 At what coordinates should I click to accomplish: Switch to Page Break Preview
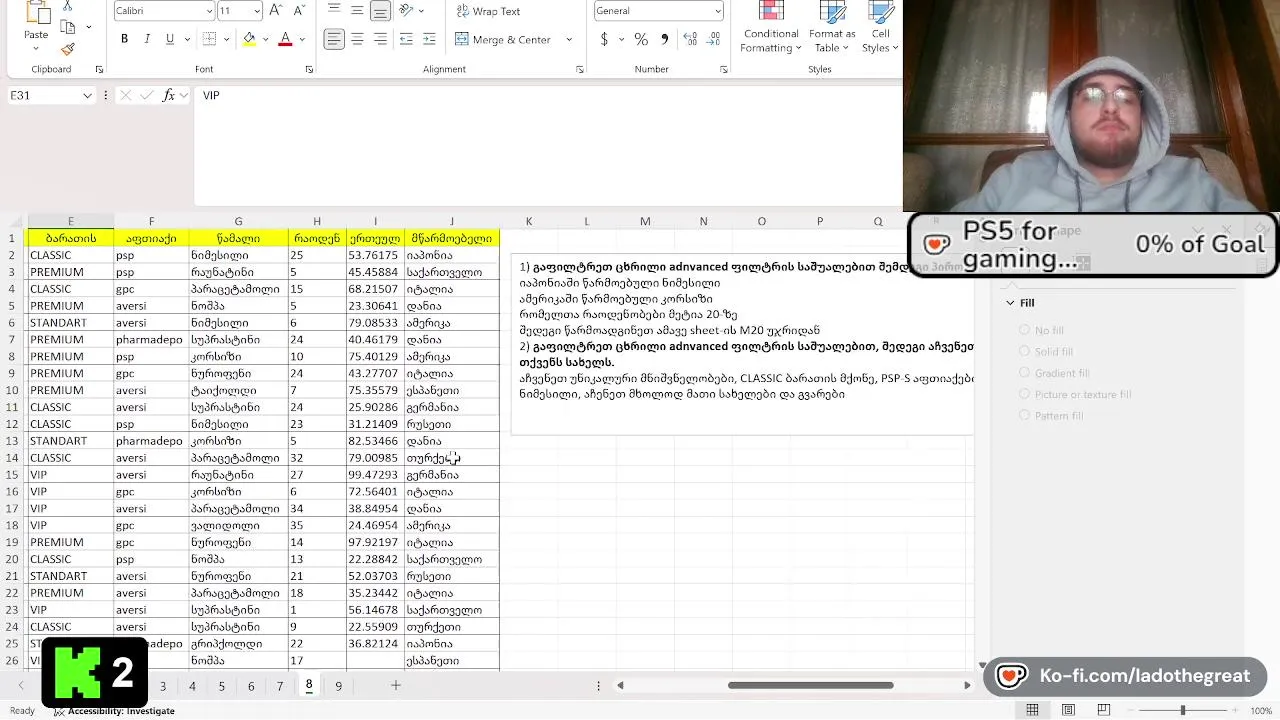(x=1104, y=710)
